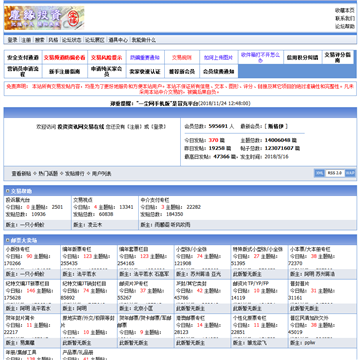Collapse the 邮票大卖场 section icon
The height and width of the screenshot is (360, 360).
coord(8,240)
